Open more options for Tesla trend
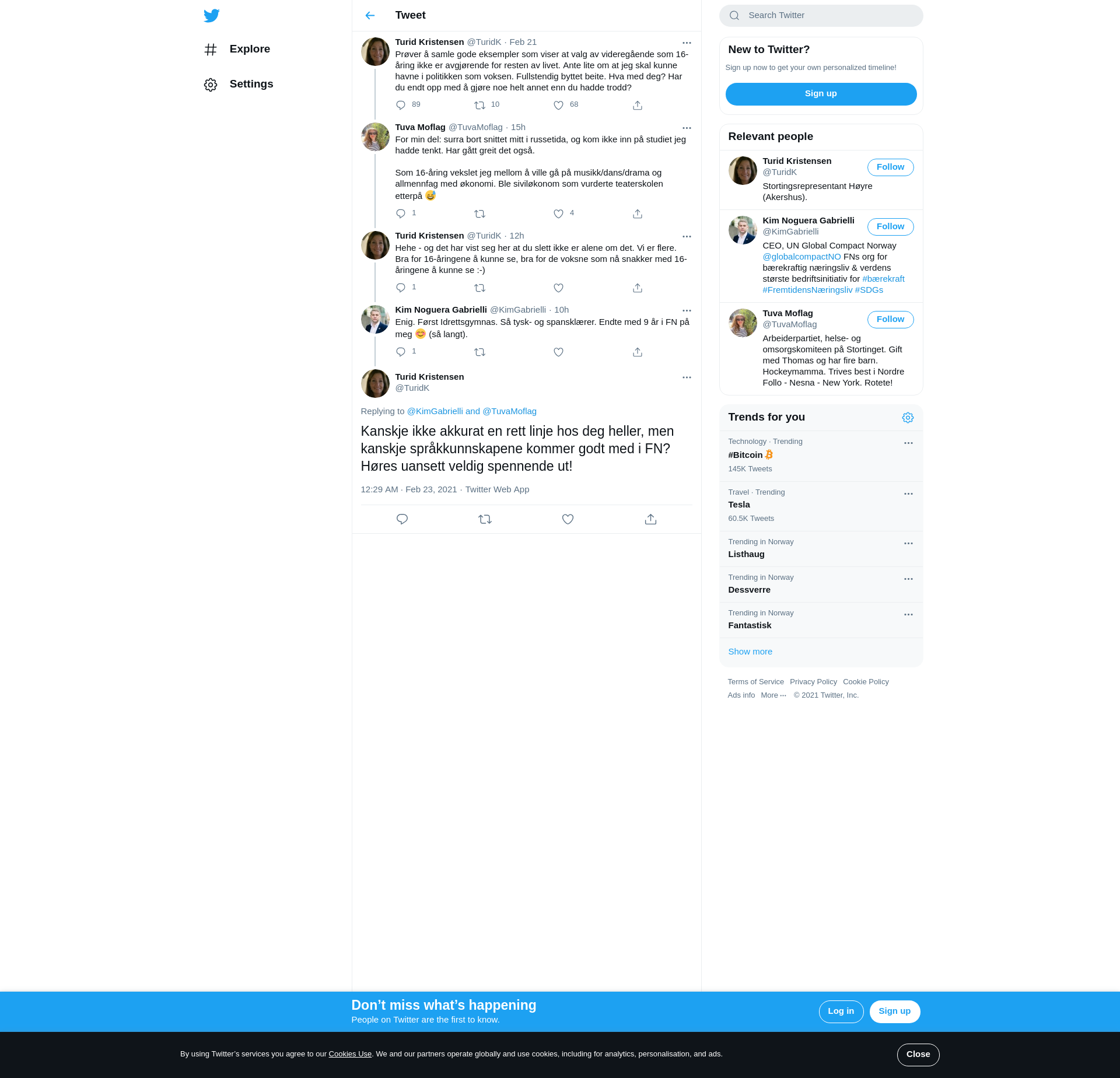1120x1078 pixels. click(x=908, y=494)
